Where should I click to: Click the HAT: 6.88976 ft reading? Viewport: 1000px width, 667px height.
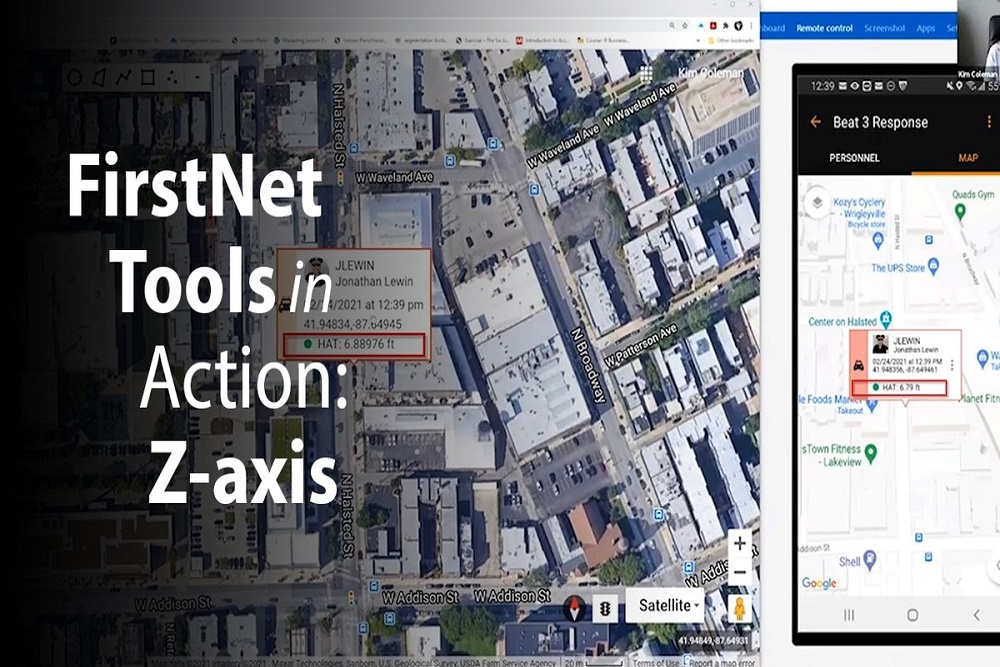point(354,344)
